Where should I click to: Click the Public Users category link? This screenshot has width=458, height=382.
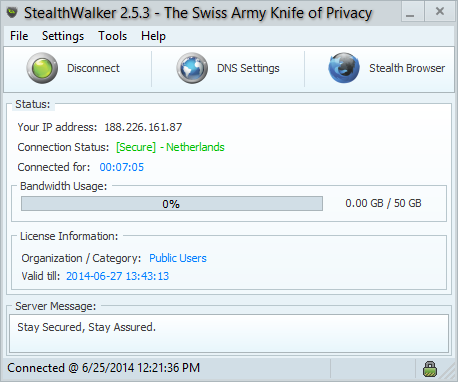178,258
